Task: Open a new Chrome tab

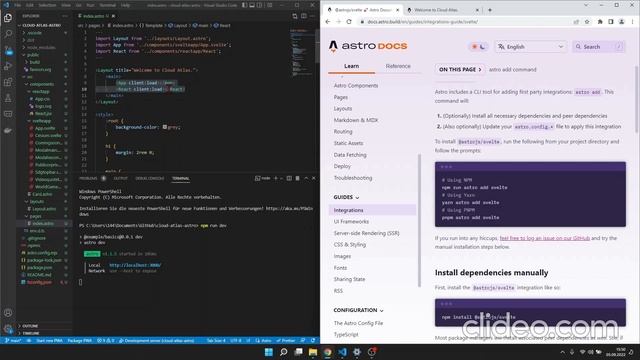Action: click(490, 10)
